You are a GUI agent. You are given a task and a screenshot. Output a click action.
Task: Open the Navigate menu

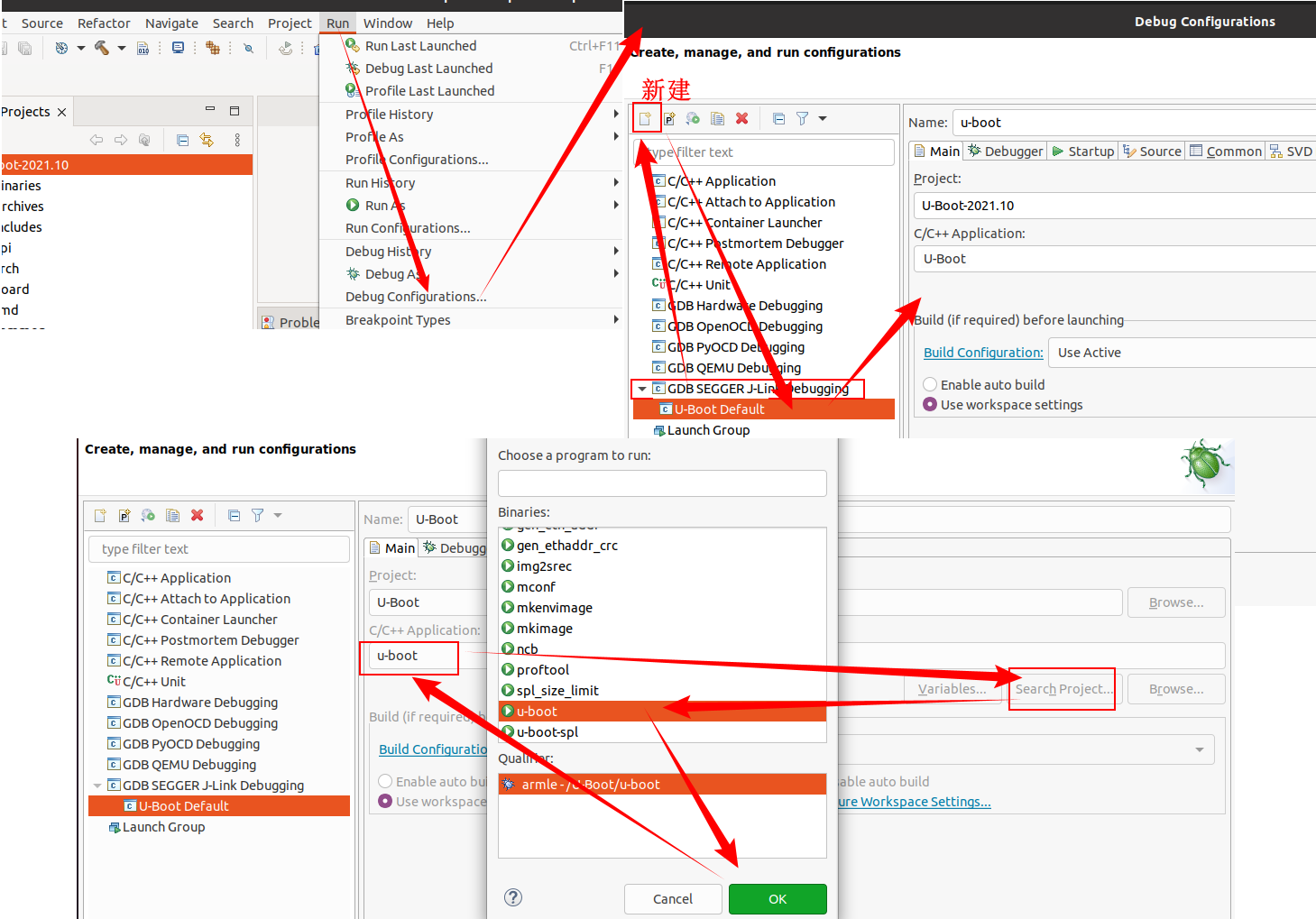pyautogui.click(x=171, y=23)
